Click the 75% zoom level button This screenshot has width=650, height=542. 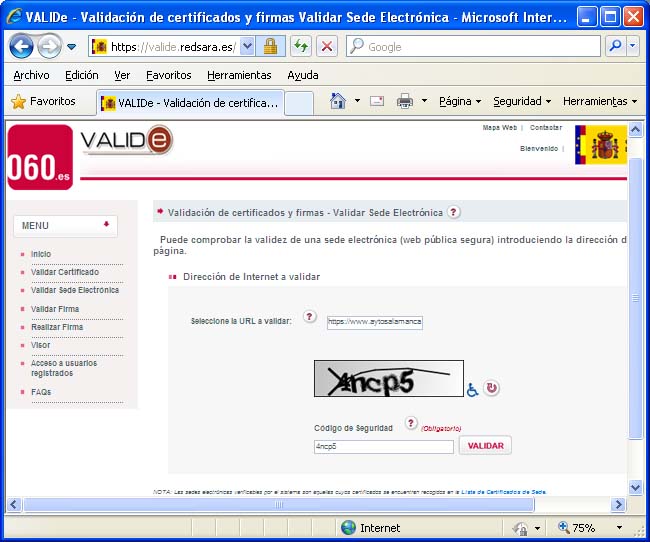coord(577,527)
